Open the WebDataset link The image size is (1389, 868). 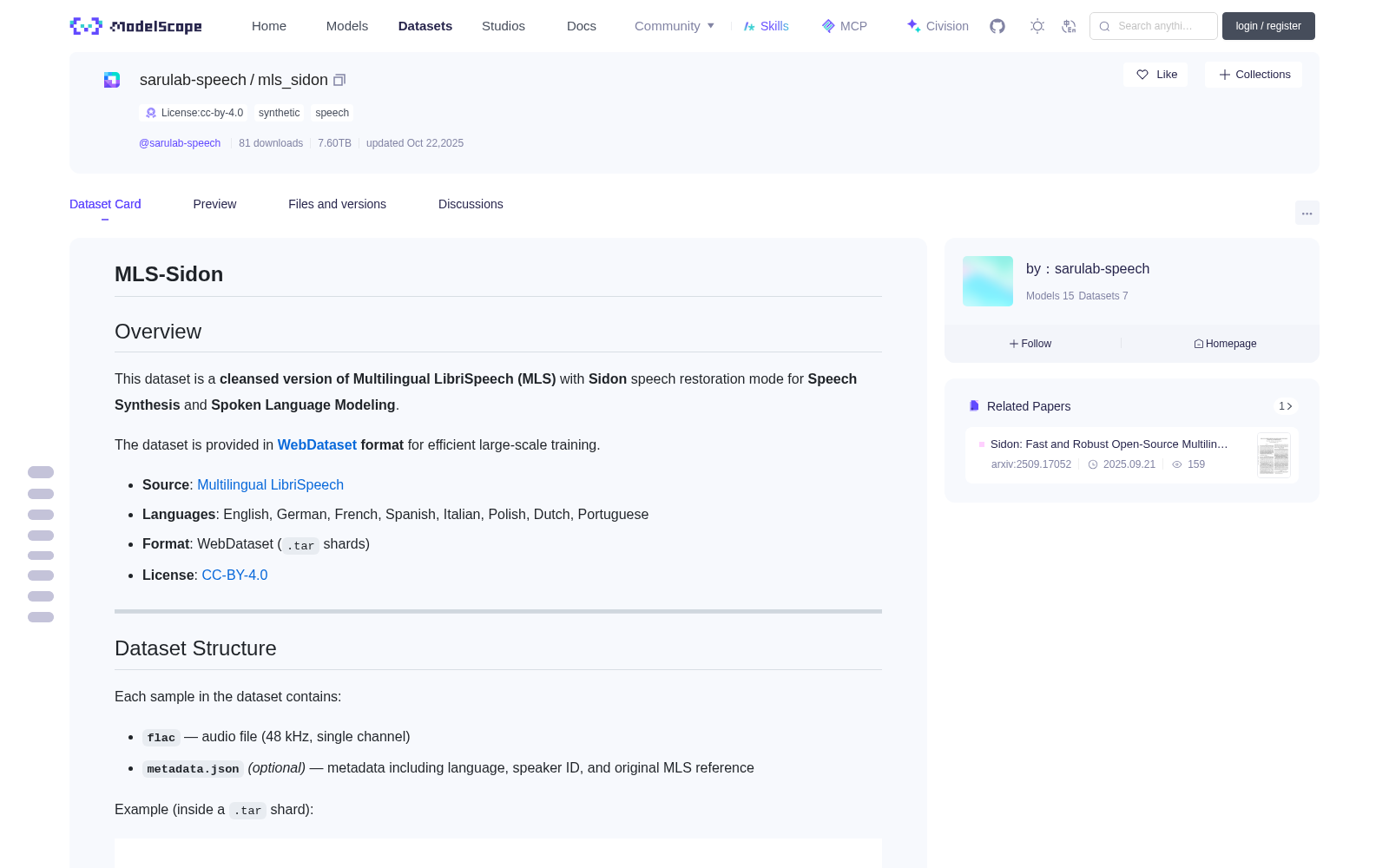pos(317,444)
